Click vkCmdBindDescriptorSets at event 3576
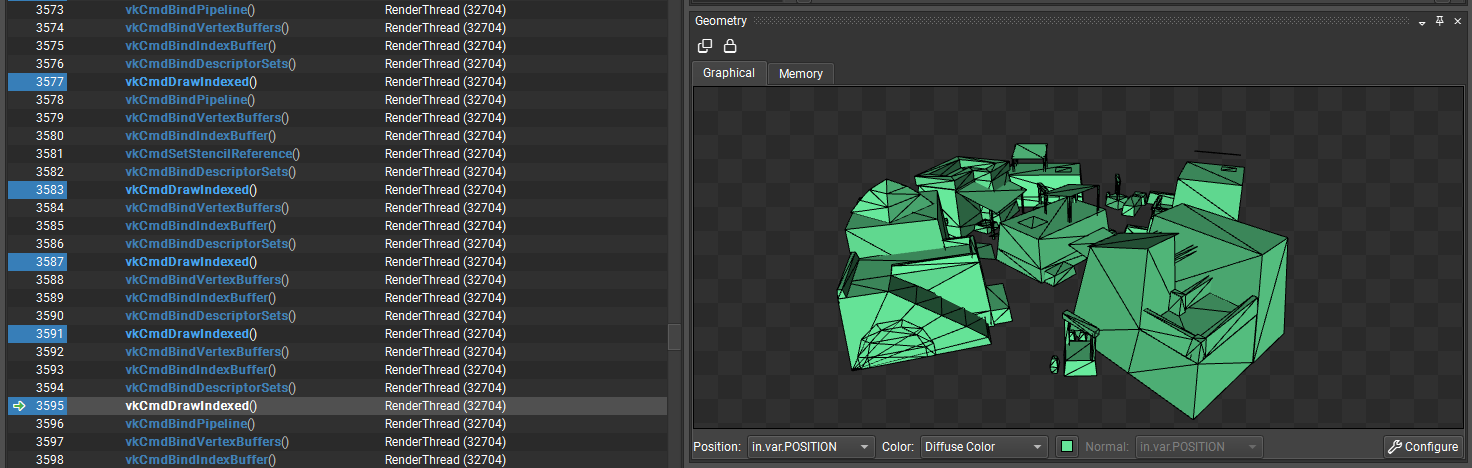The height and width of the screenshot is (468, 1472). click(210, 64)
